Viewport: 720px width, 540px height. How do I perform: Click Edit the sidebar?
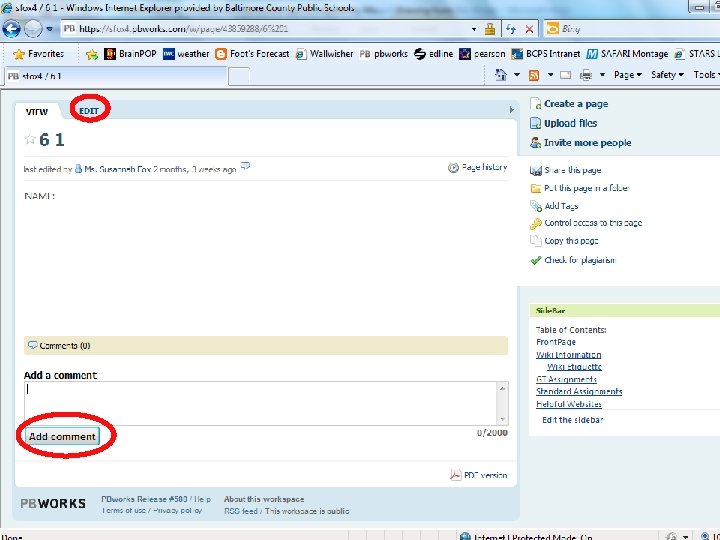572,420
